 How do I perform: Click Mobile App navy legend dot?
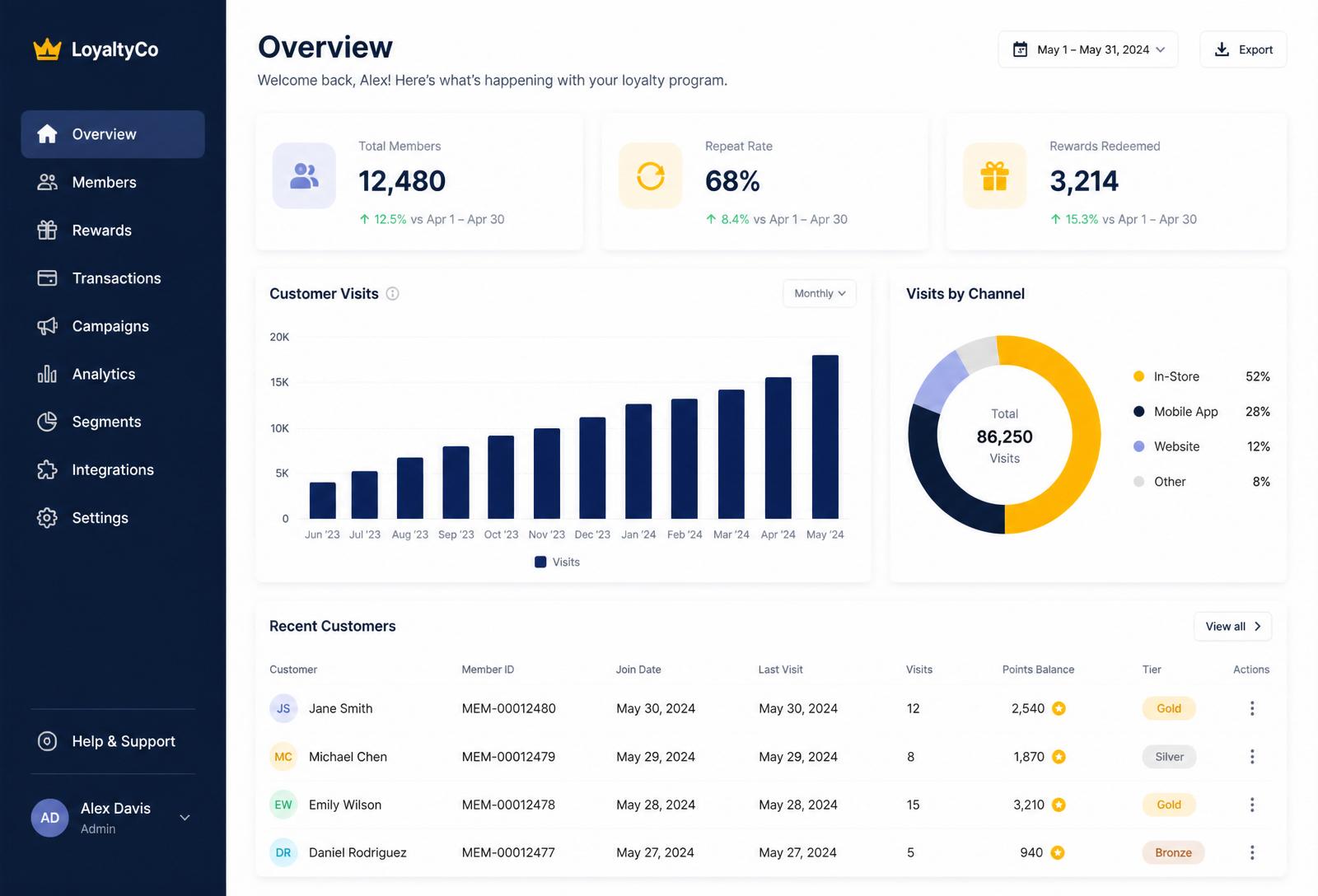coord(1138,412)
